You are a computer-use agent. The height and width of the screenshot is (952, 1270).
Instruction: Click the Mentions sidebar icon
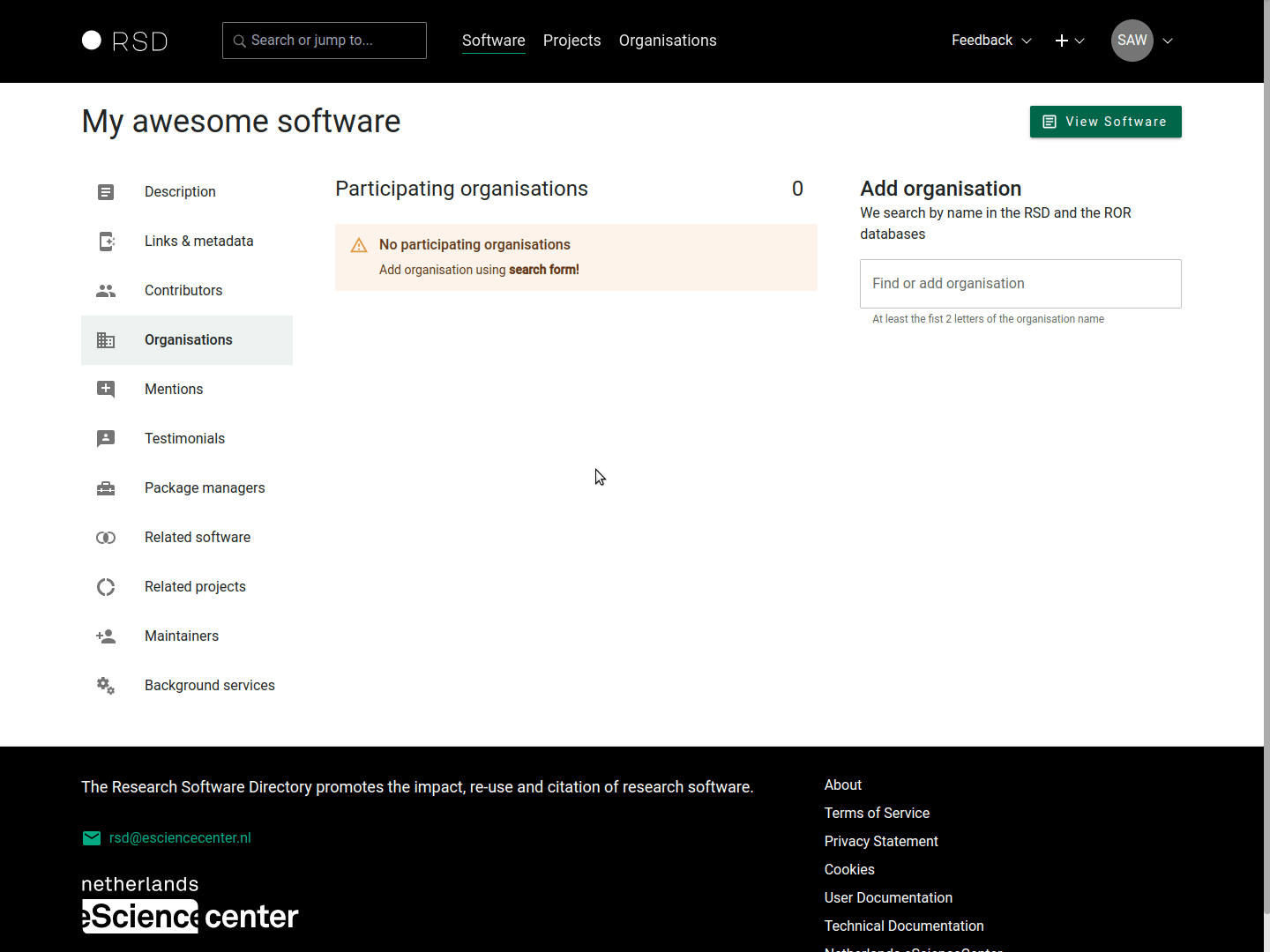point(106,390)
